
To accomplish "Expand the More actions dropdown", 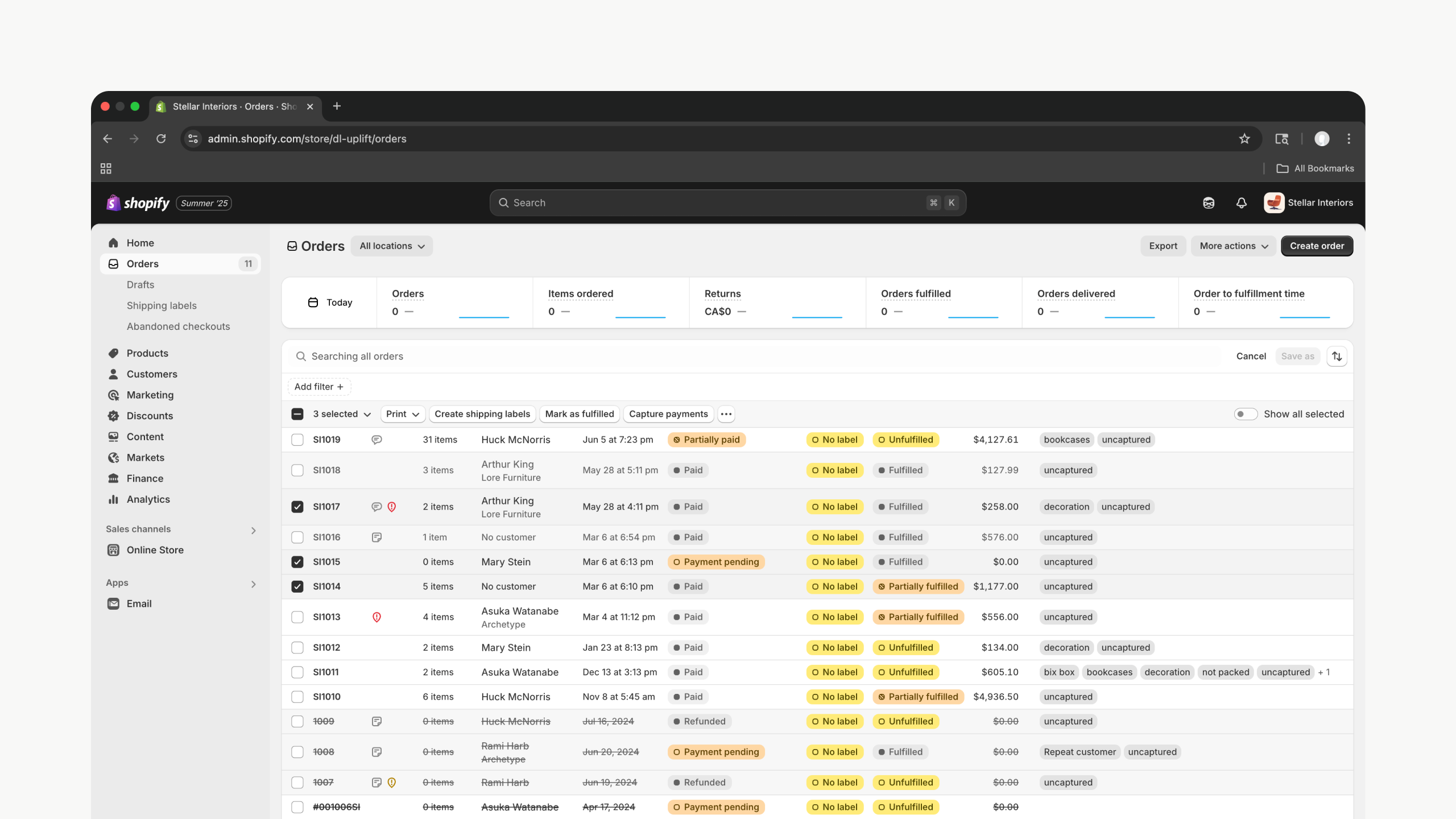I will [1233, 246].
